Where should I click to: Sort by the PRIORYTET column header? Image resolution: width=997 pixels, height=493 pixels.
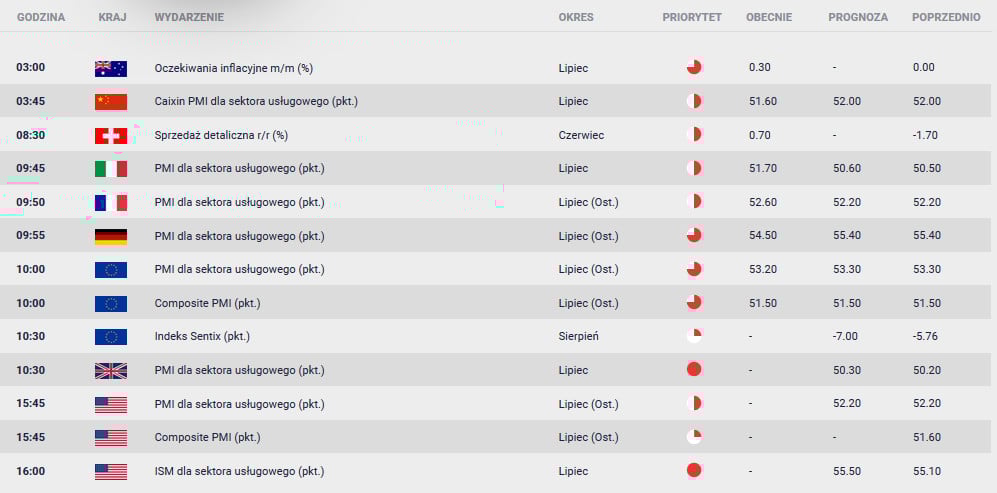coord(692,18)
